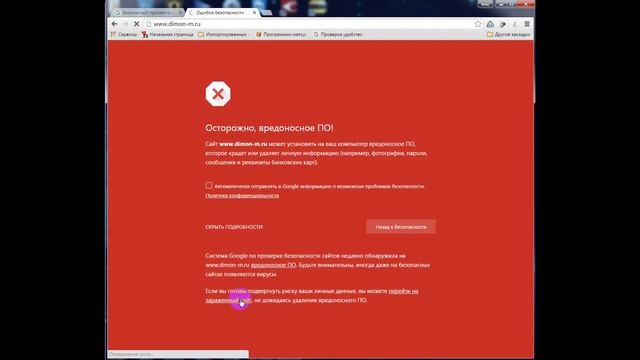Tick the automatic Google reporting checkbox

tap(209, 186)
